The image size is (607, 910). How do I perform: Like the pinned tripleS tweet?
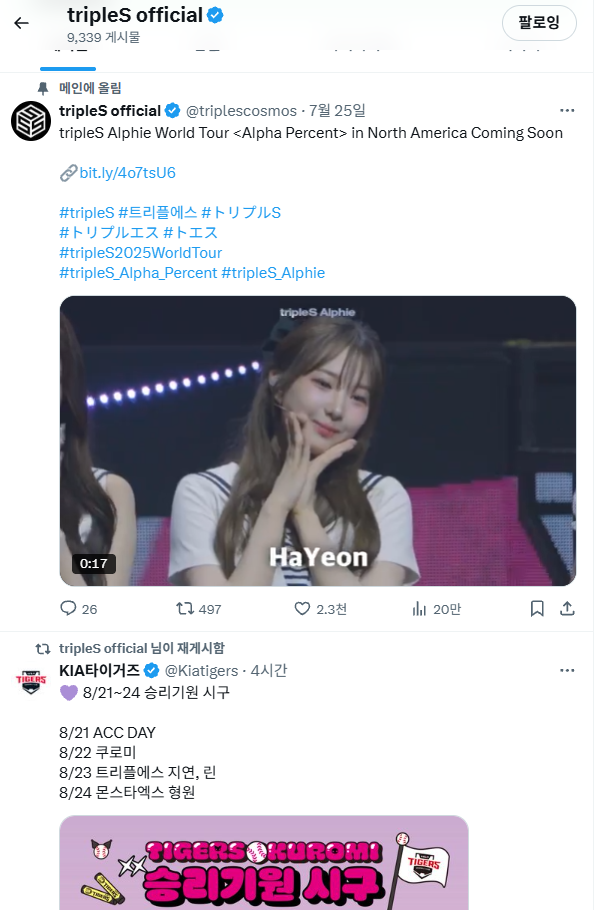pyautogui.click(x=302, y=608)
